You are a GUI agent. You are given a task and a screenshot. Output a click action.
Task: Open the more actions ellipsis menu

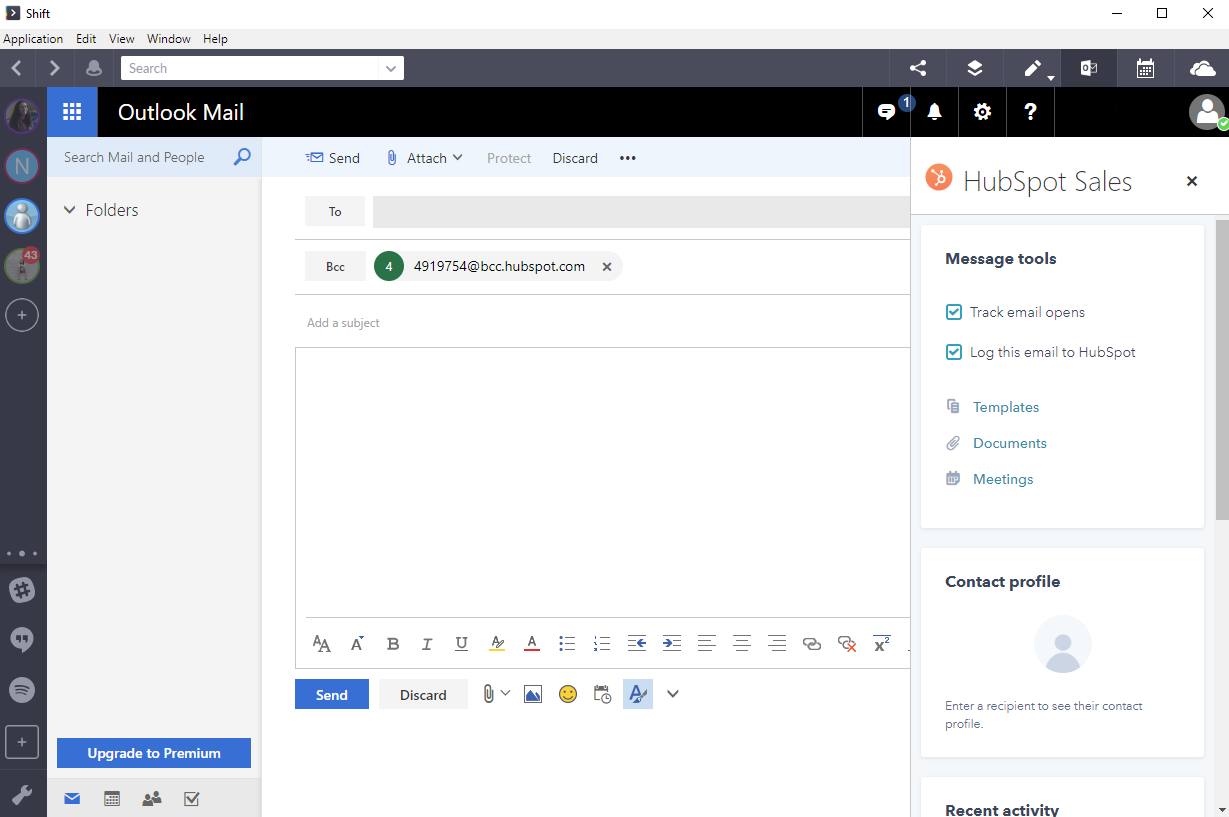[x=628, y=158]
